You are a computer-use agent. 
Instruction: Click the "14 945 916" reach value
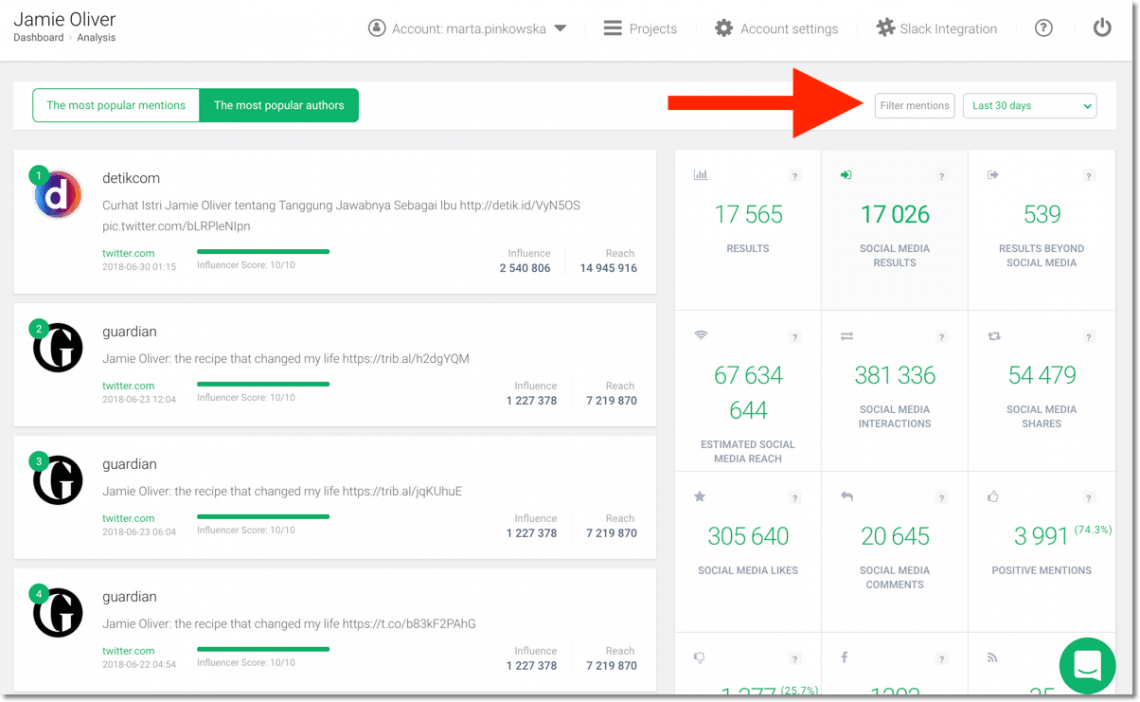click(609, 268)
